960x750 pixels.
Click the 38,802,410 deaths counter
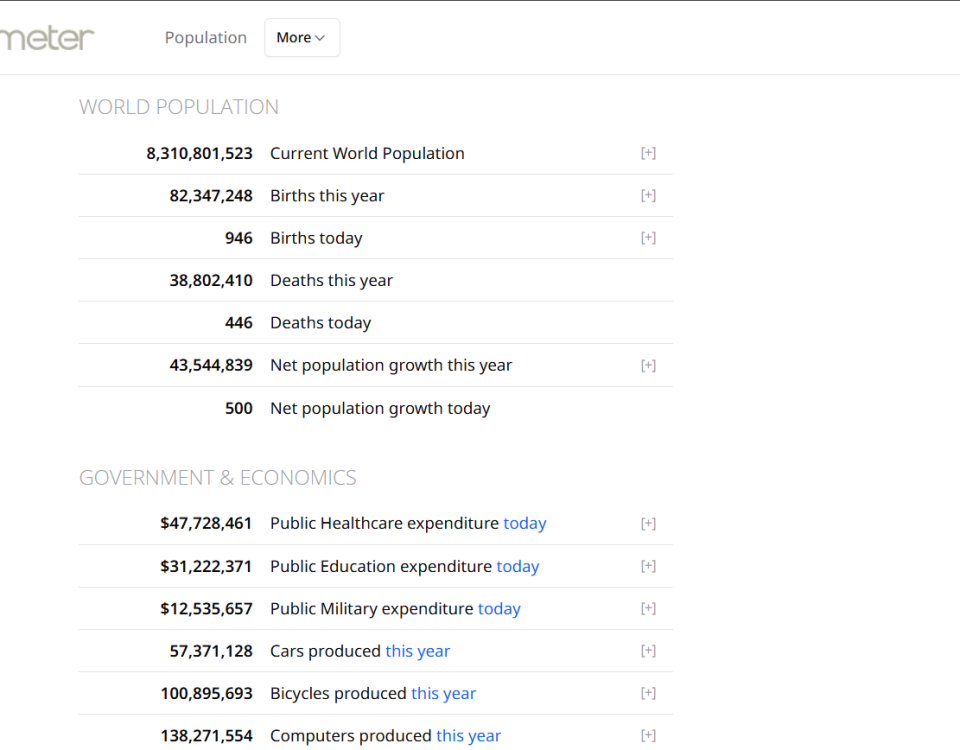point(211,280)
